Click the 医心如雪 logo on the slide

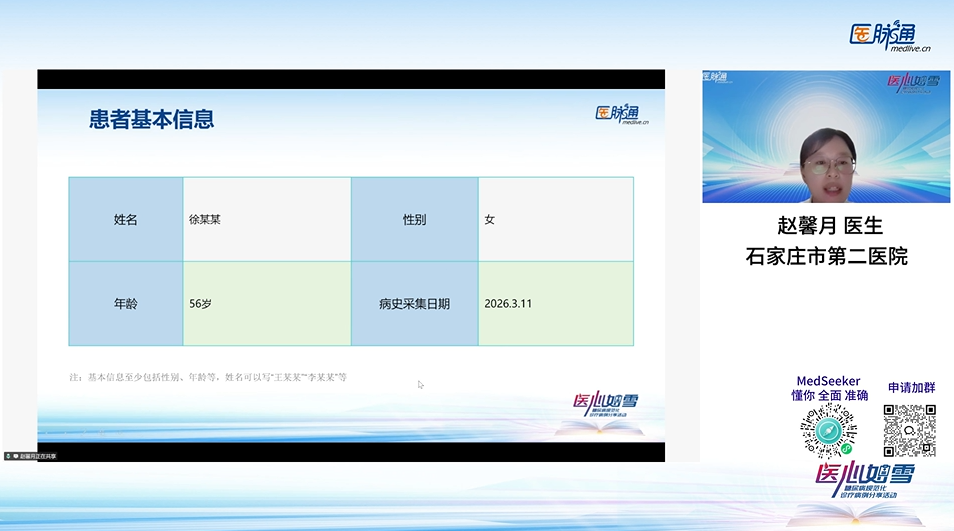pyautogui.click(x=605, y=405)
